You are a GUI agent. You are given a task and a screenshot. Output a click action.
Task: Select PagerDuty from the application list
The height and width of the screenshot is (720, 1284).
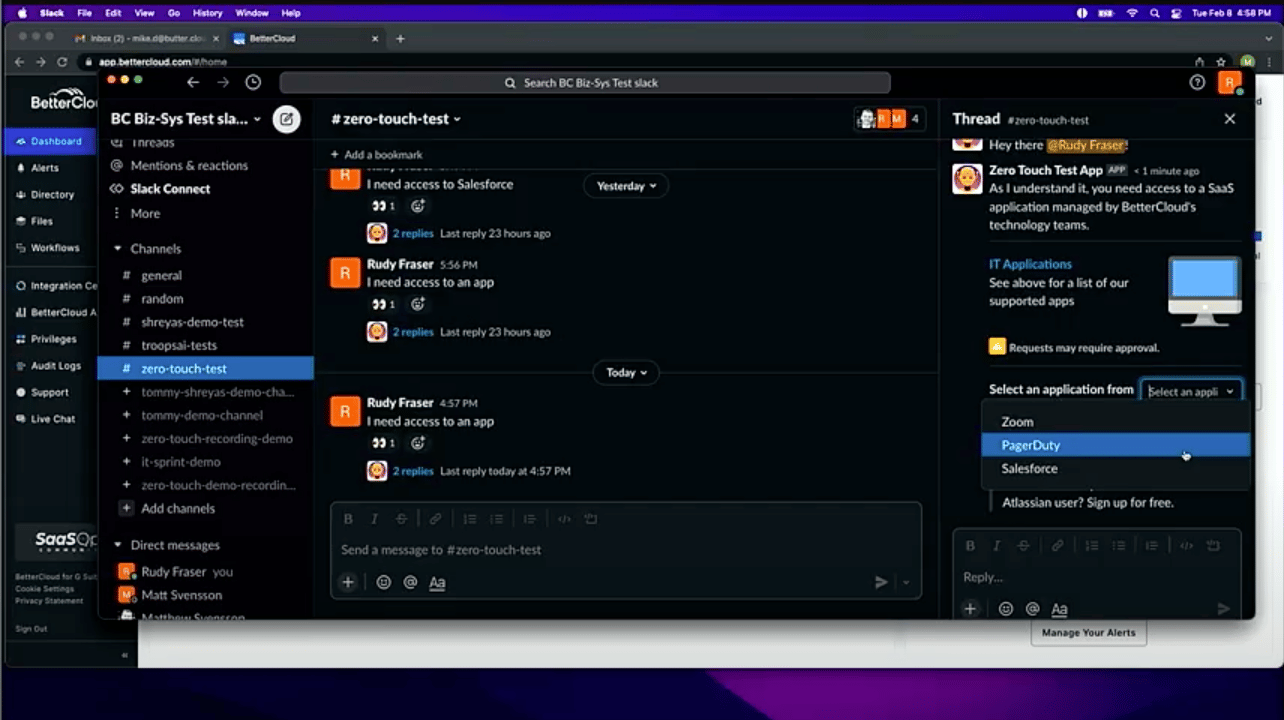[x=1115, y=445]
